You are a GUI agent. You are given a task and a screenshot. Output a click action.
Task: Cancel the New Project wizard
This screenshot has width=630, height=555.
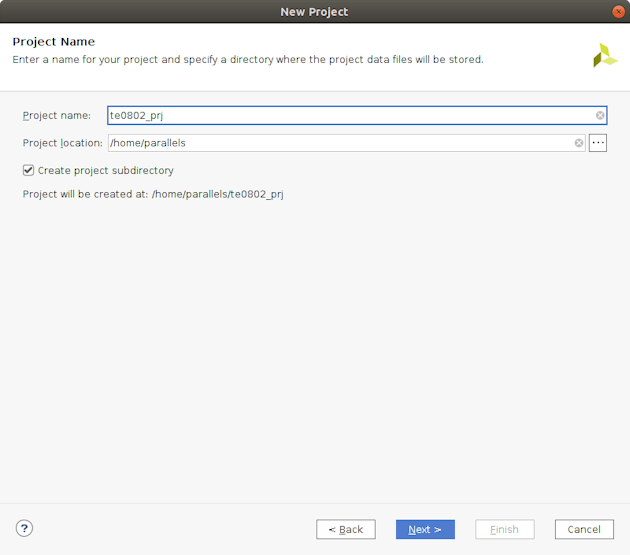tap(584, 529)
